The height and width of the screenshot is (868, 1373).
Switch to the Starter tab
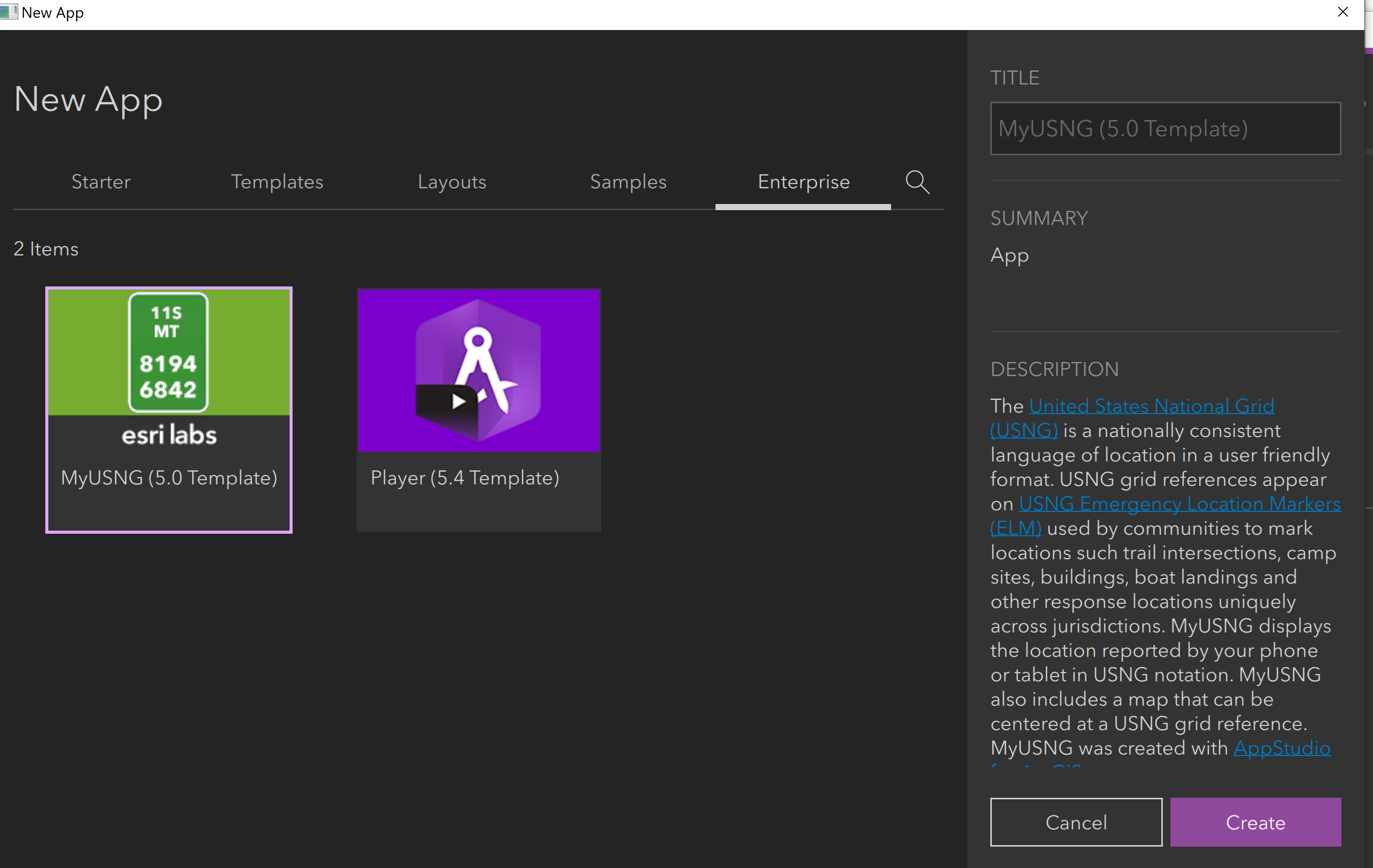(x=101, y=182)
